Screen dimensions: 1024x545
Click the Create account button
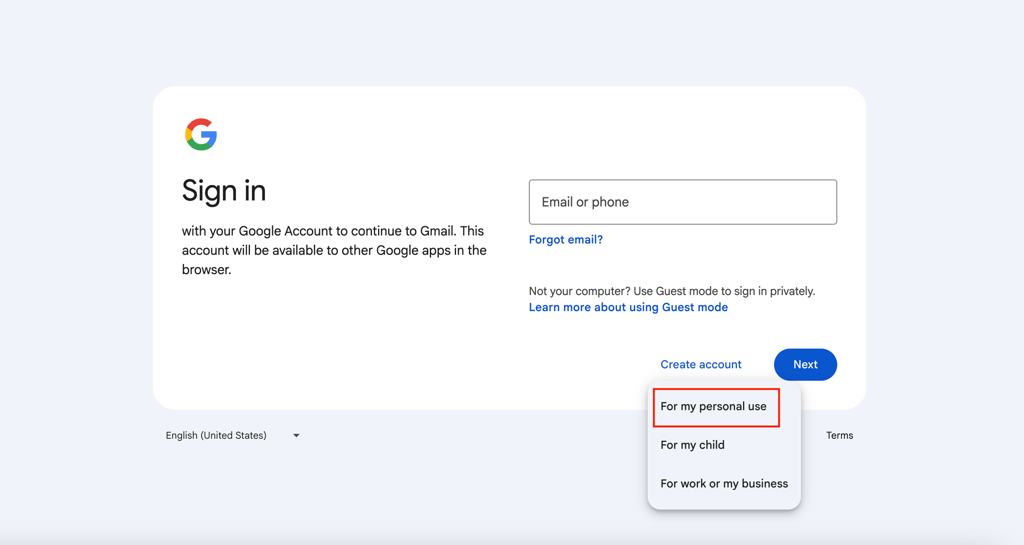coord(701,364)
